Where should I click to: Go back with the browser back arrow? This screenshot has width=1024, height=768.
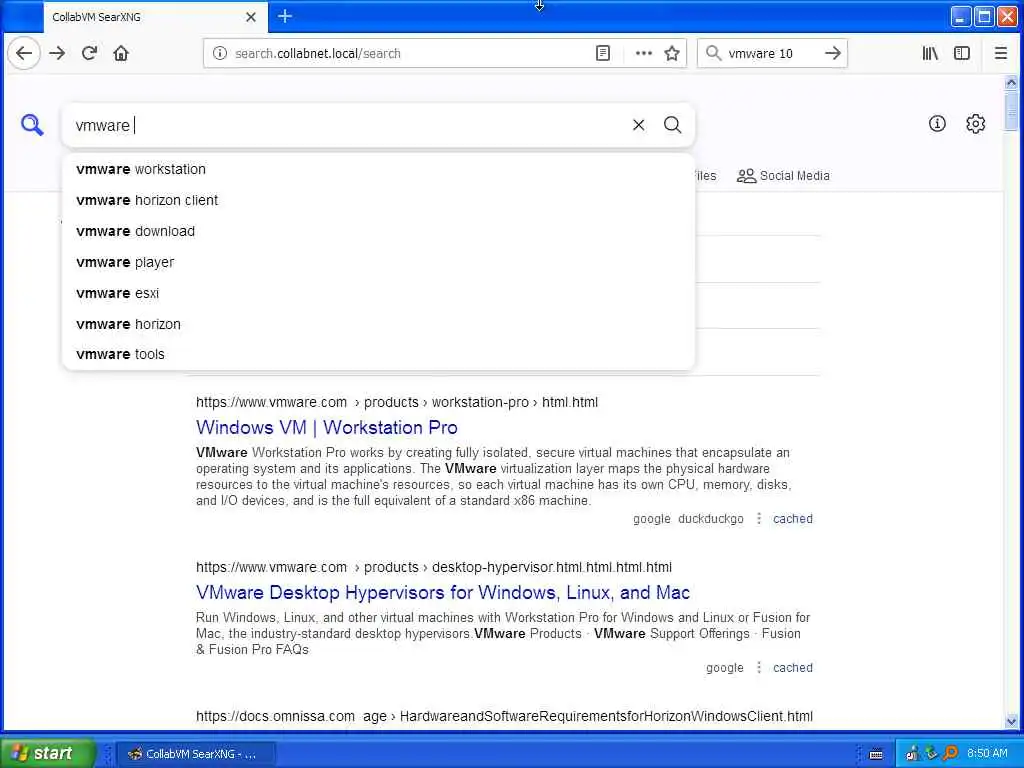point(24,54)
